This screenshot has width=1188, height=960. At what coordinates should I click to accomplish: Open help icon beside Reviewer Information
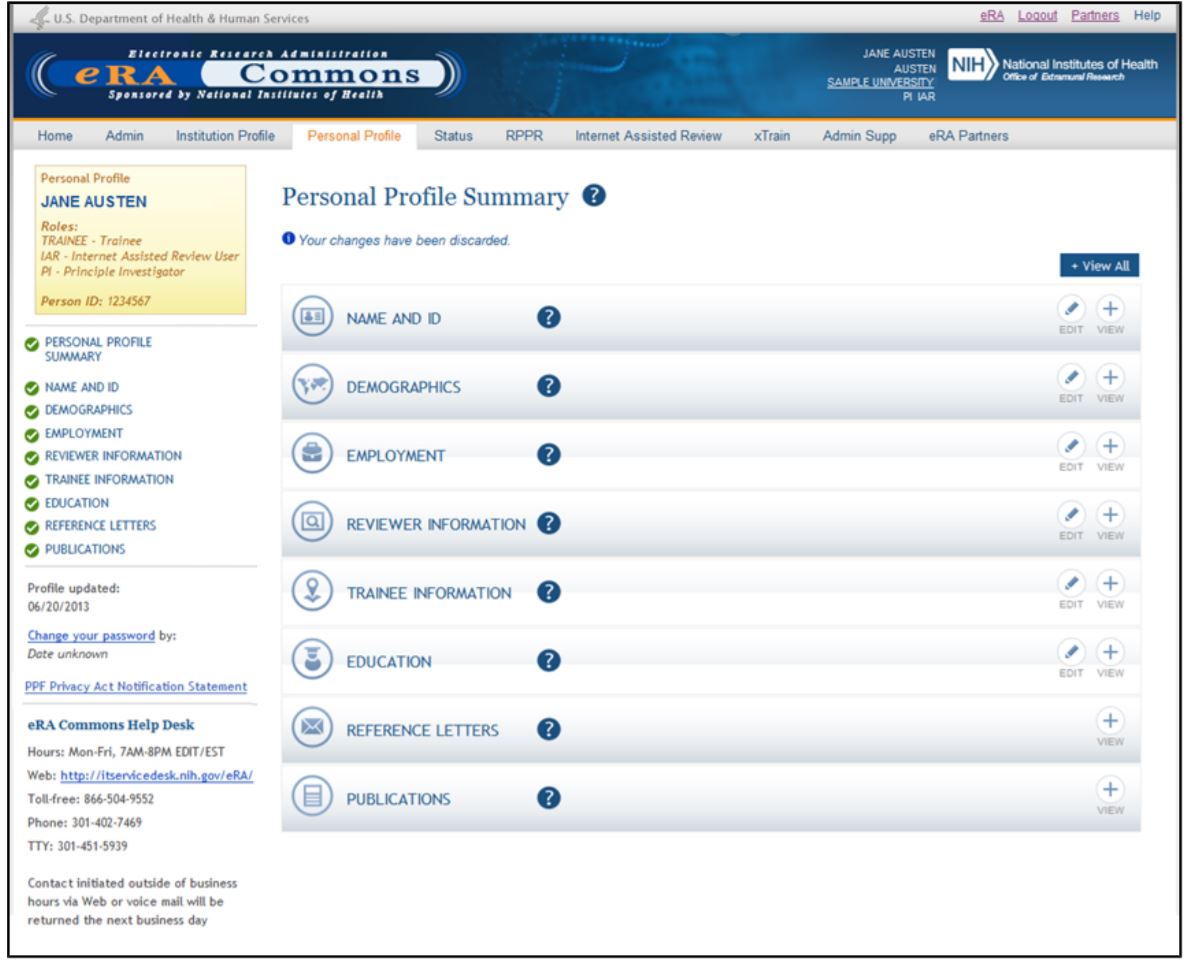point(549,524)
